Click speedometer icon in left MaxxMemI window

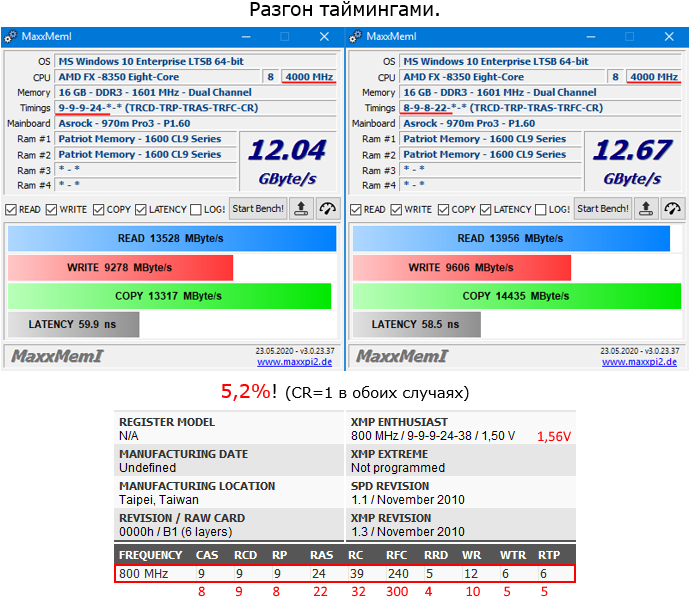(x=327, y=209)
